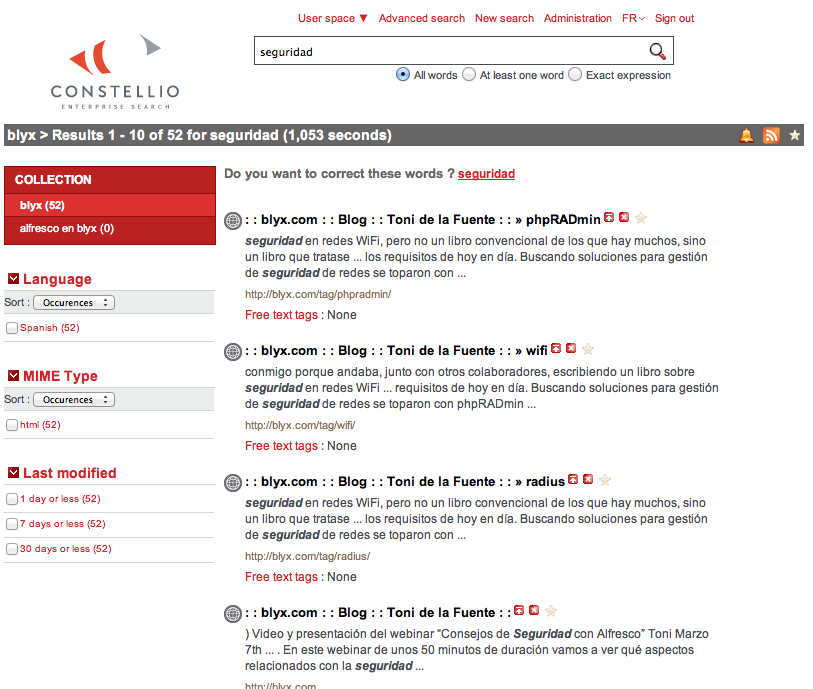Select the All words radio button
The width and height of the screenshot is (813, 689).
tap(403, 75)
